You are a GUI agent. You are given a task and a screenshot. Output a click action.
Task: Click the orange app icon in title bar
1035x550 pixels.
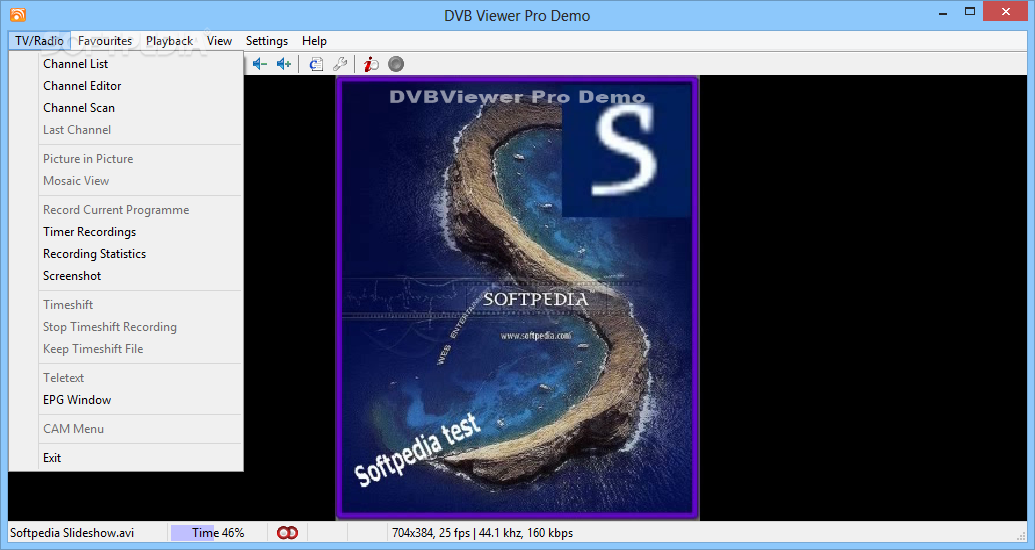18,15
